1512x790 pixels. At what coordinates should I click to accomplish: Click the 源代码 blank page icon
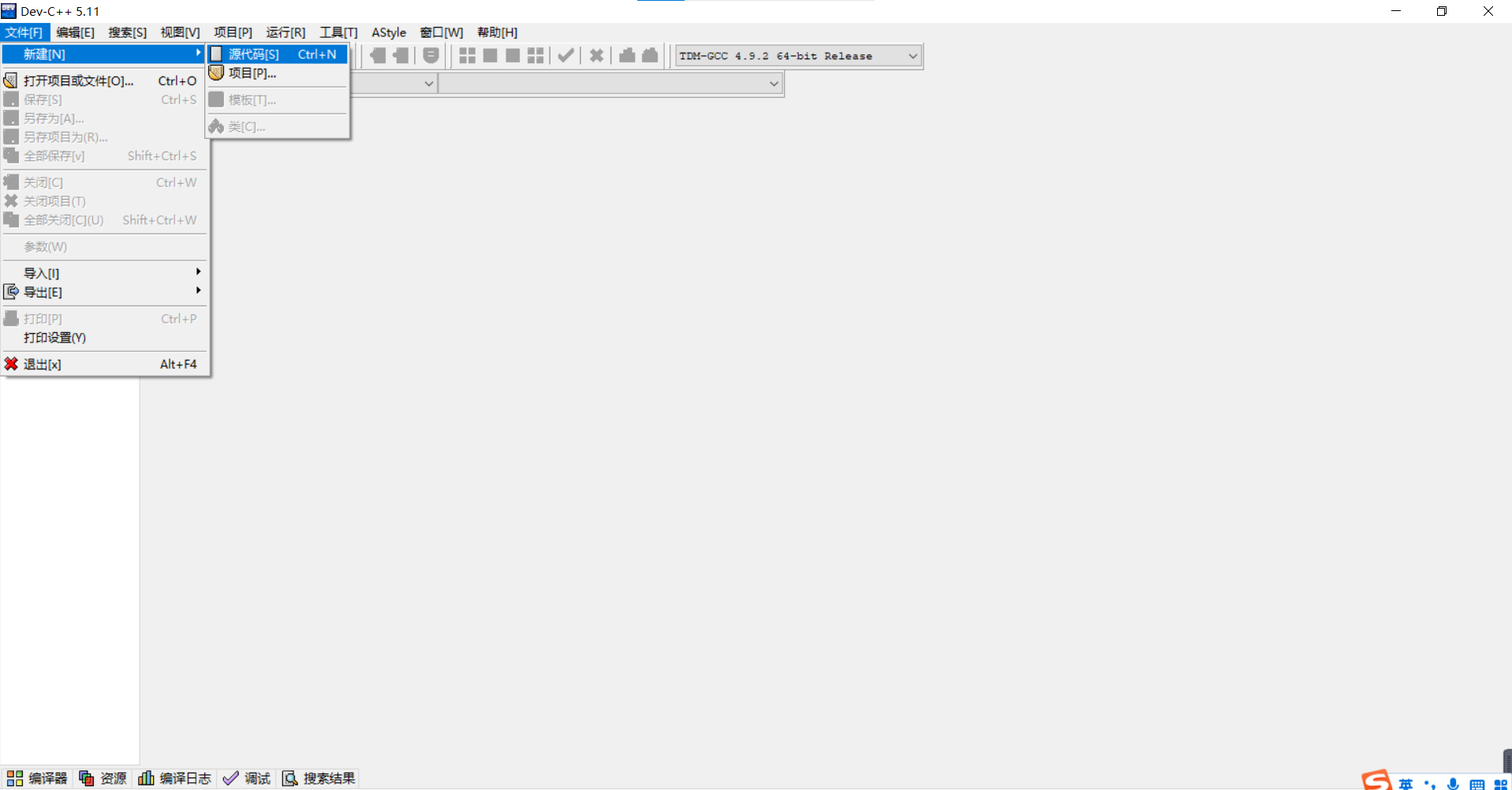(x=216, y=54)
